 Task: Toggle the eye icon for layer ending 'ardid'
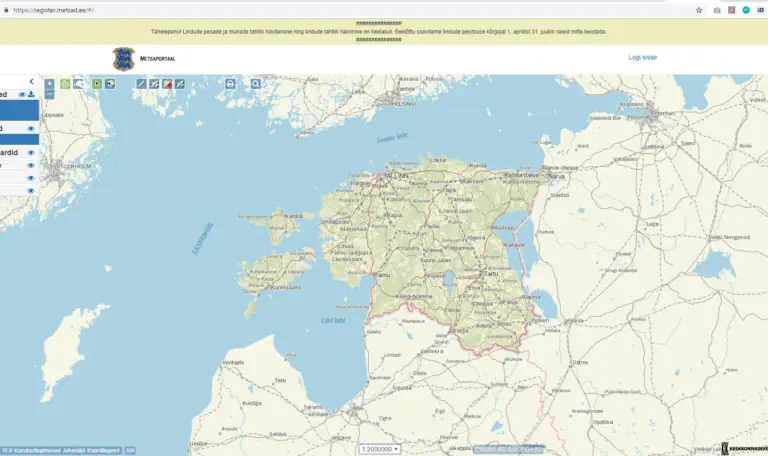click(x=31, y=153)
